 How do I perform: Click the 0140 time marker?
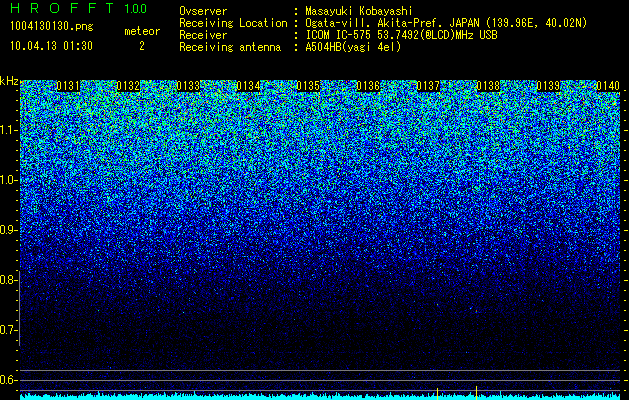[608, 86]
